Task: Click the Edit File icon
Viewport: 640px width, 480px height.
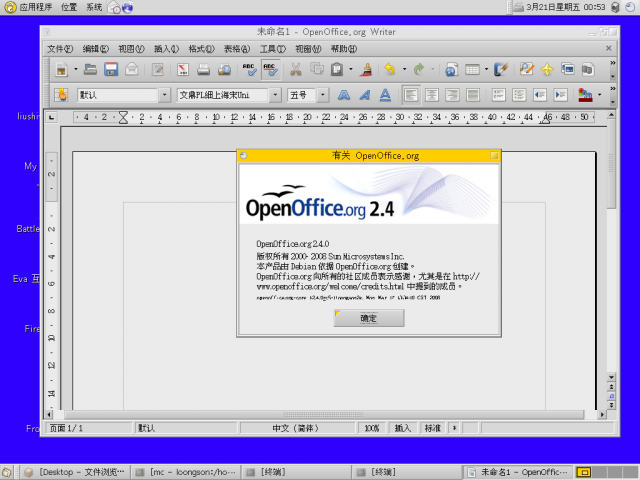Action: [x=158, y=69]
